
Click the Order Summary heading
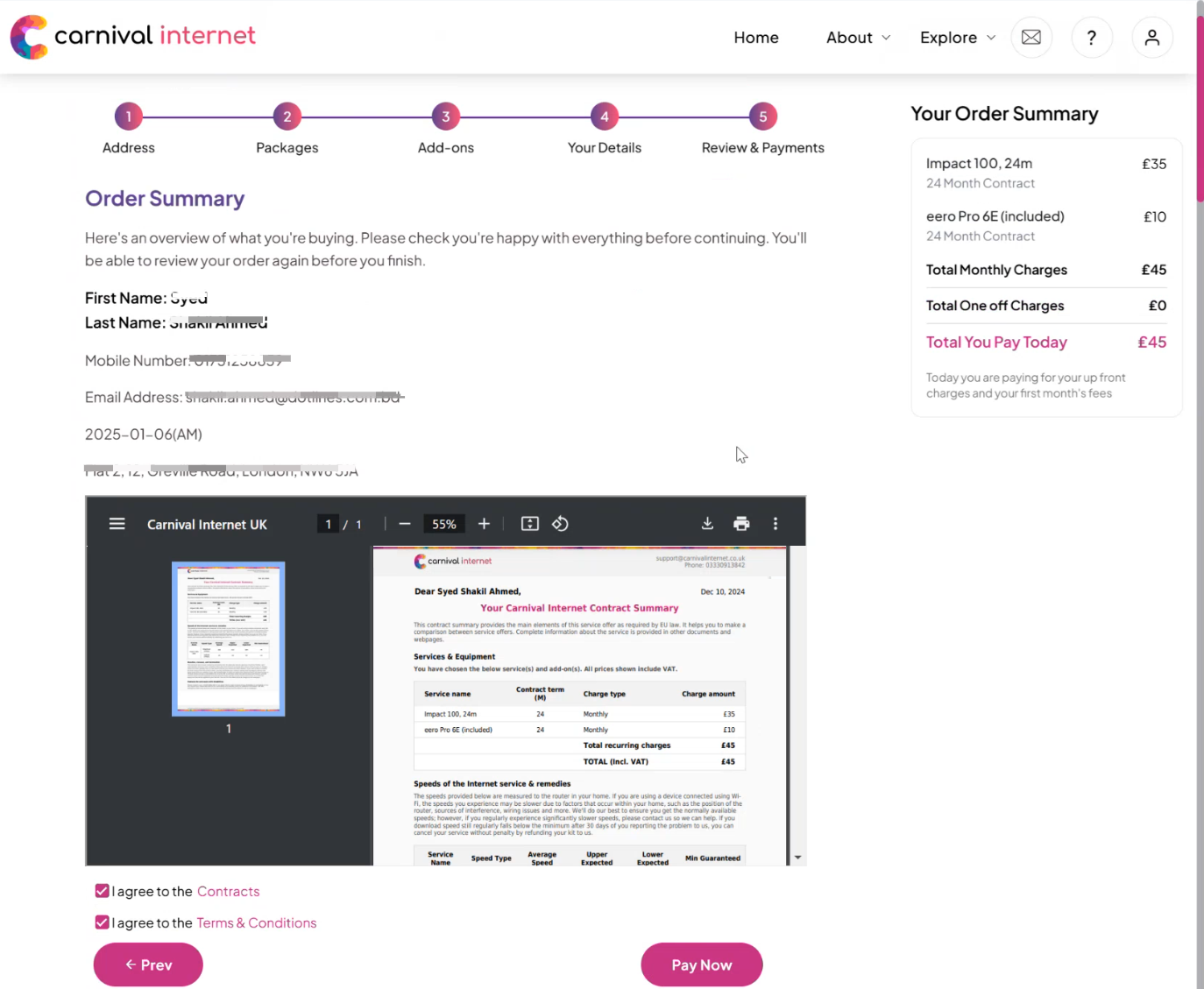tap(165, 199)
